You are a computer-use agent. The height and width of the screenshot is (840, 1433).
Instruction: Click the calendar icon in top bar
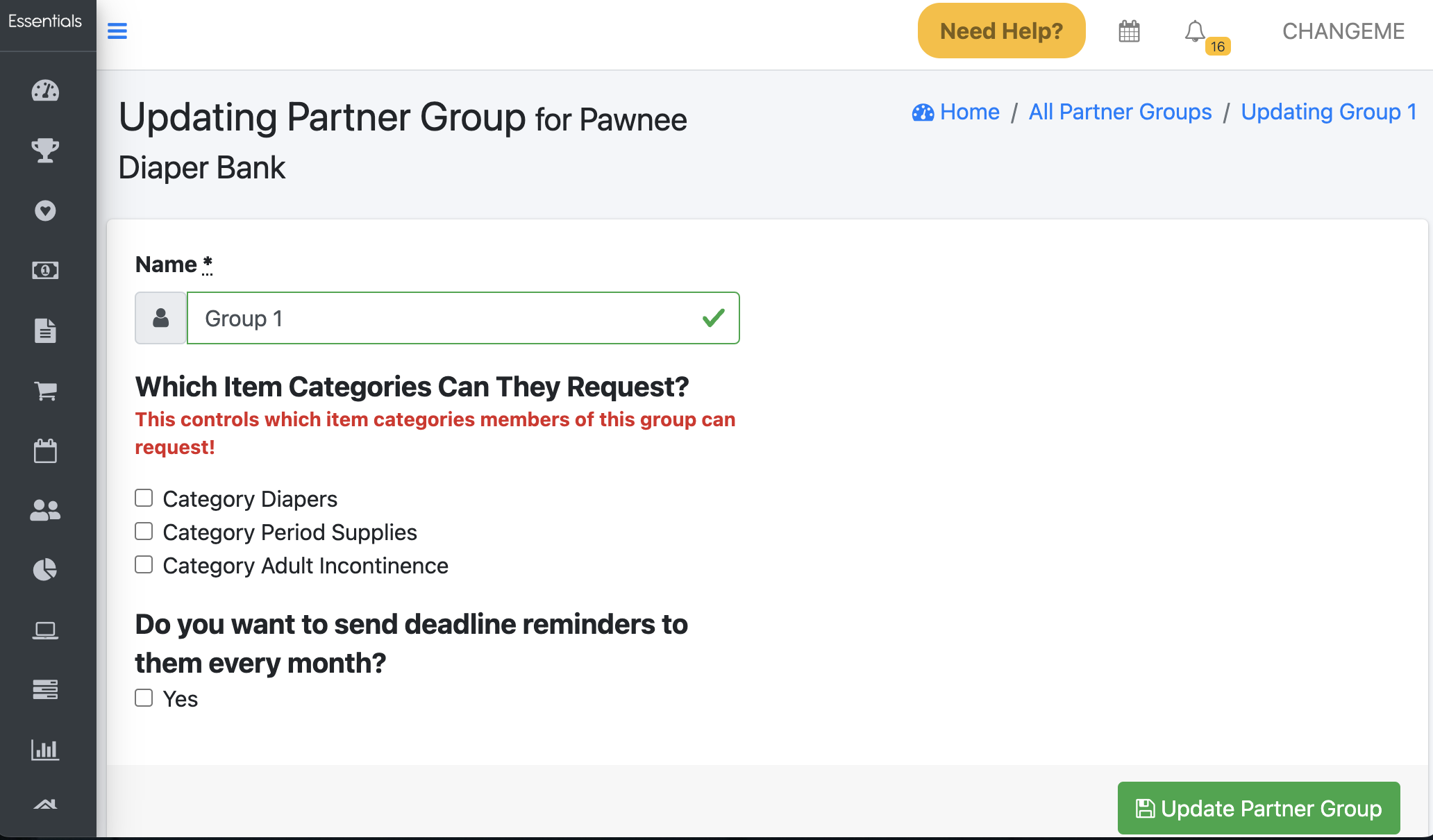[1129, 31]
